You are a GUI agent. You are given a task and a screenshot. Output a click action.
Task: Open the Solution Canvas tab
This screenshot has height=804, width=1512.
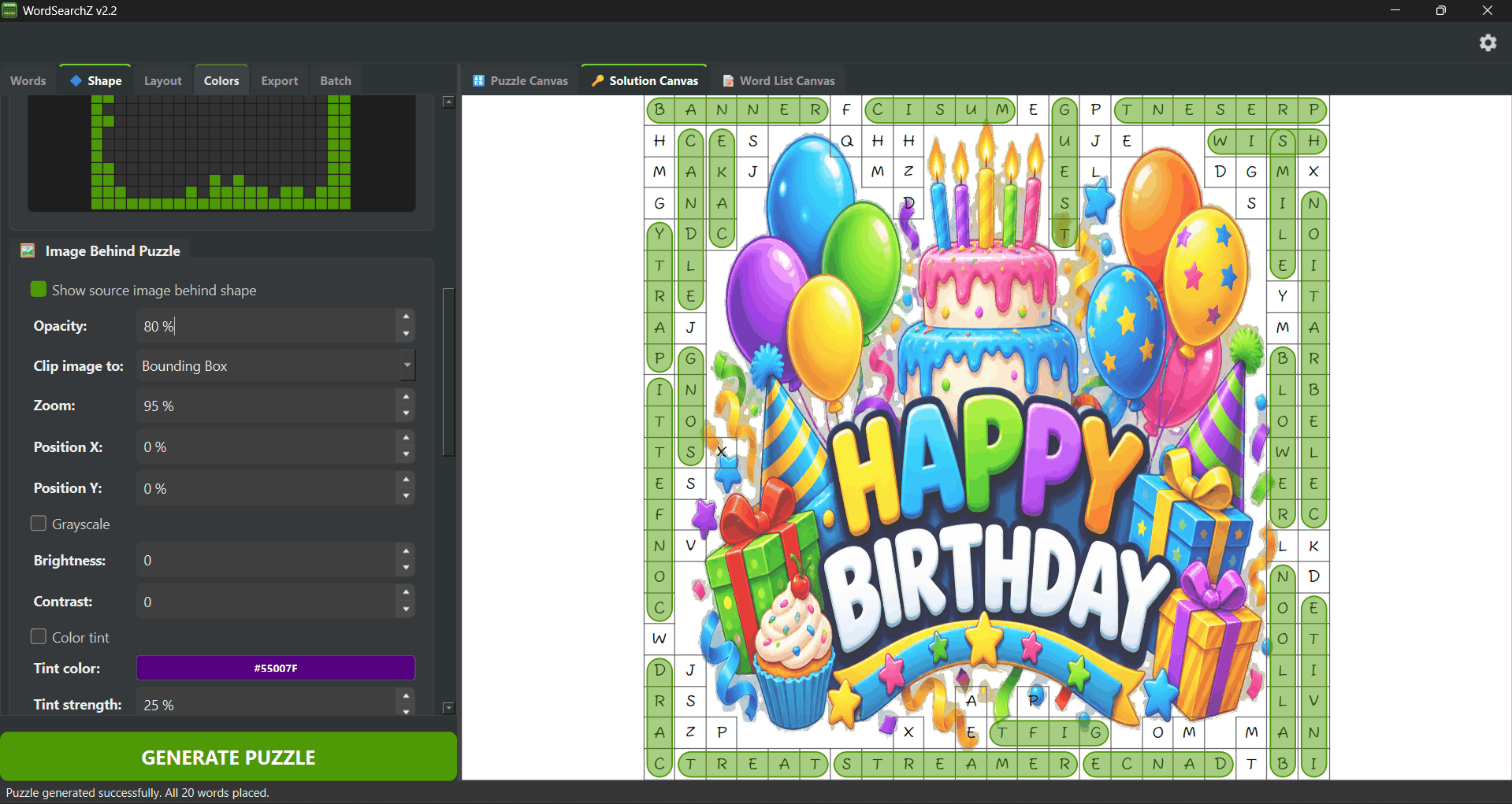coord(645,80)
